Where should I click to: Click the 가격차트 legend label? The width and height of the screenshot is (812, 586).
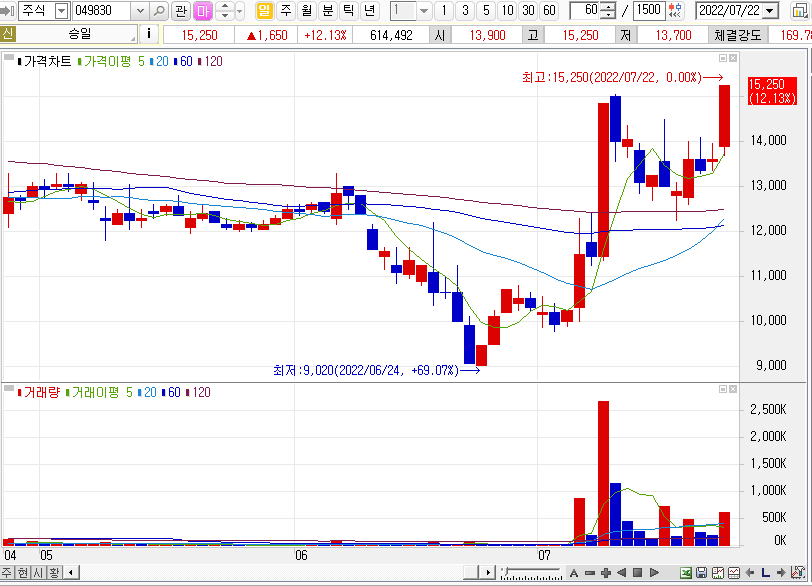[x=44, y=61]
